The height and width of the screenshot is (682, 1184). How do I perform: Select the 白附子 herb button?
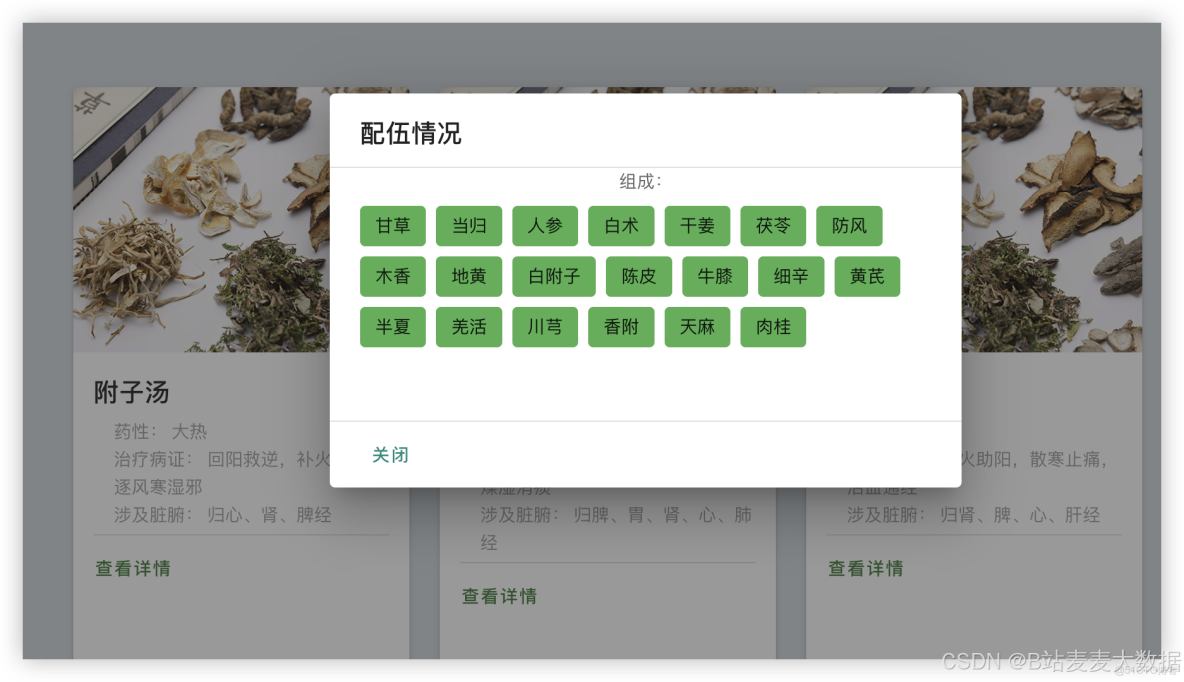(553, 276)
